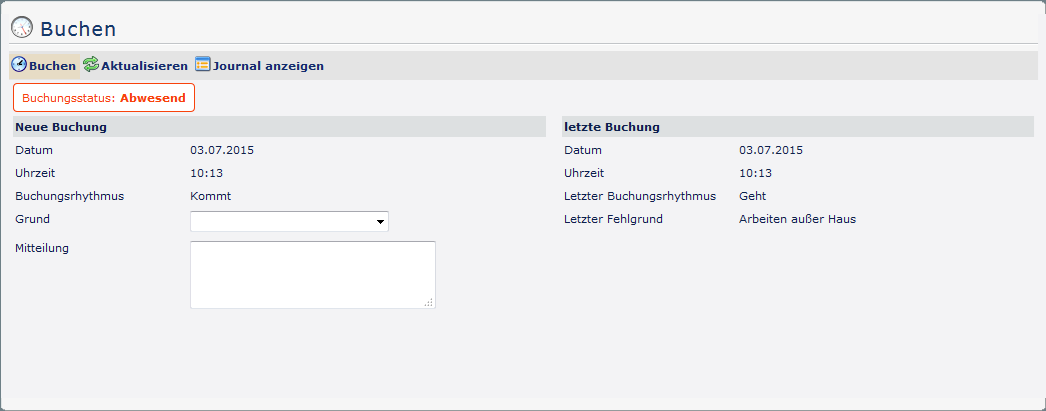Click the Journal anzeigen list icon
This screenshot has width=1046, height=411.
point(203,65)
